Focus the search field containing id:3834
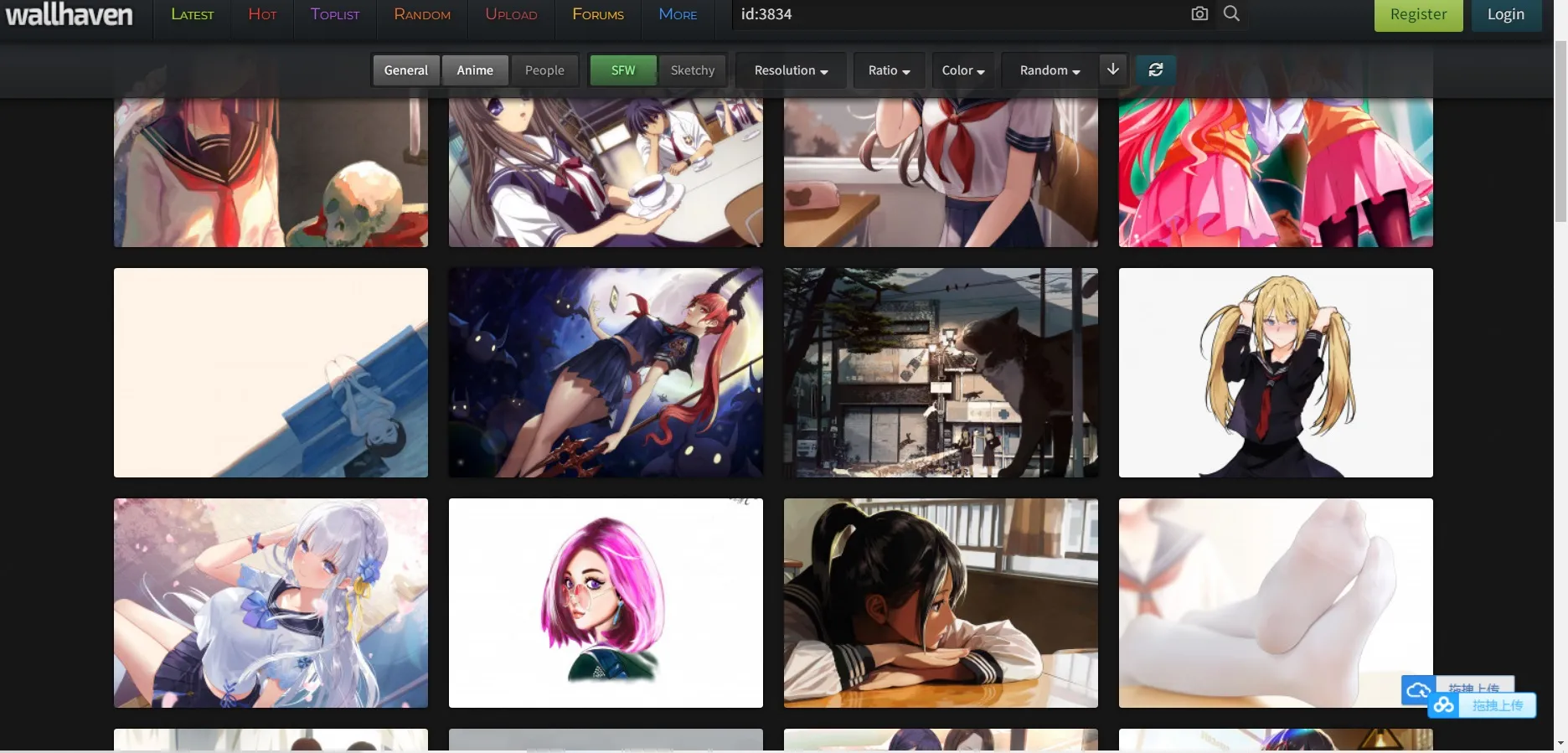The image size is (1568, 753). 959,14
